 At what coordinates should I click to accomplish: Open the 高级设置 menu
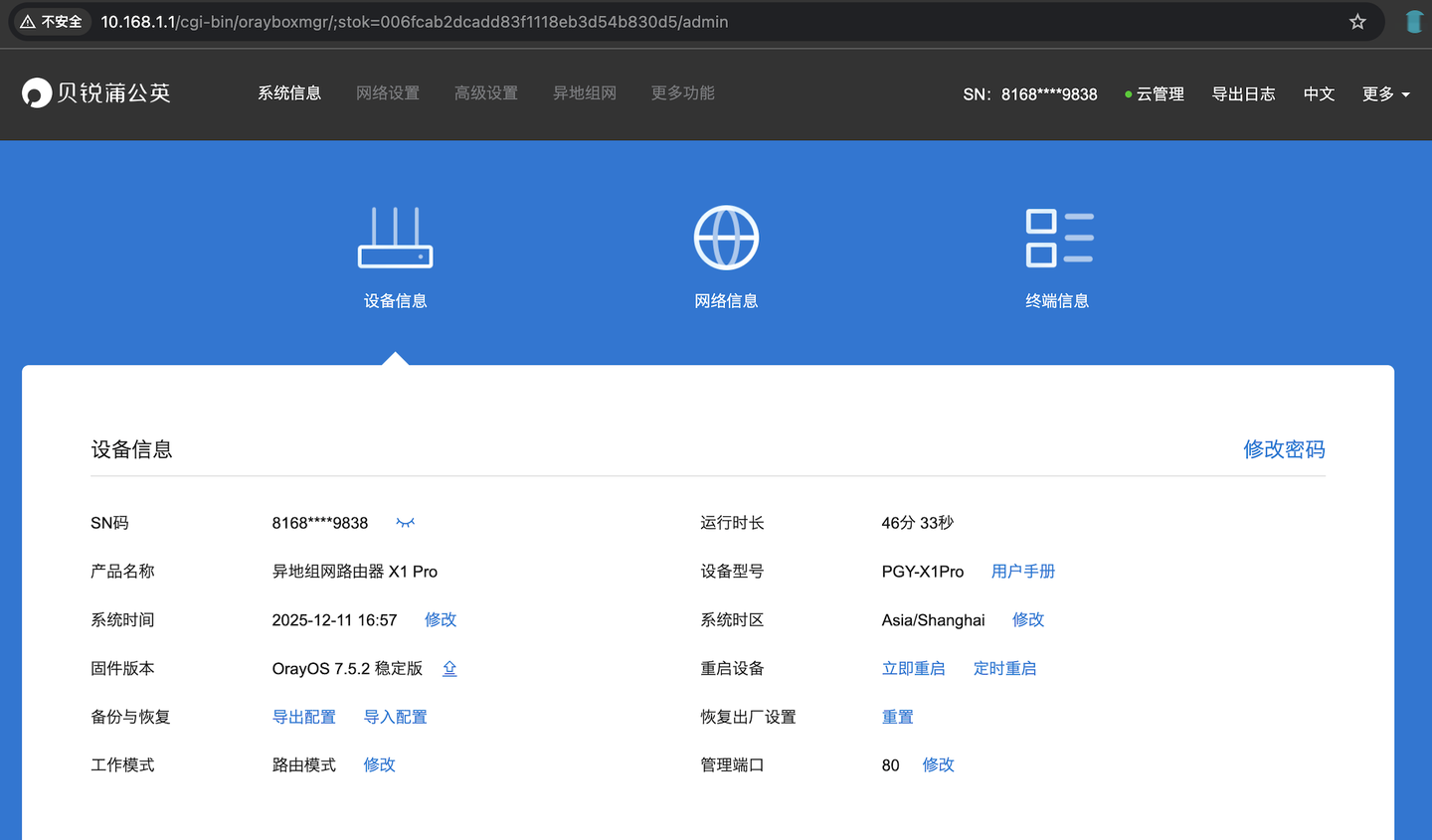coord(486,92)
